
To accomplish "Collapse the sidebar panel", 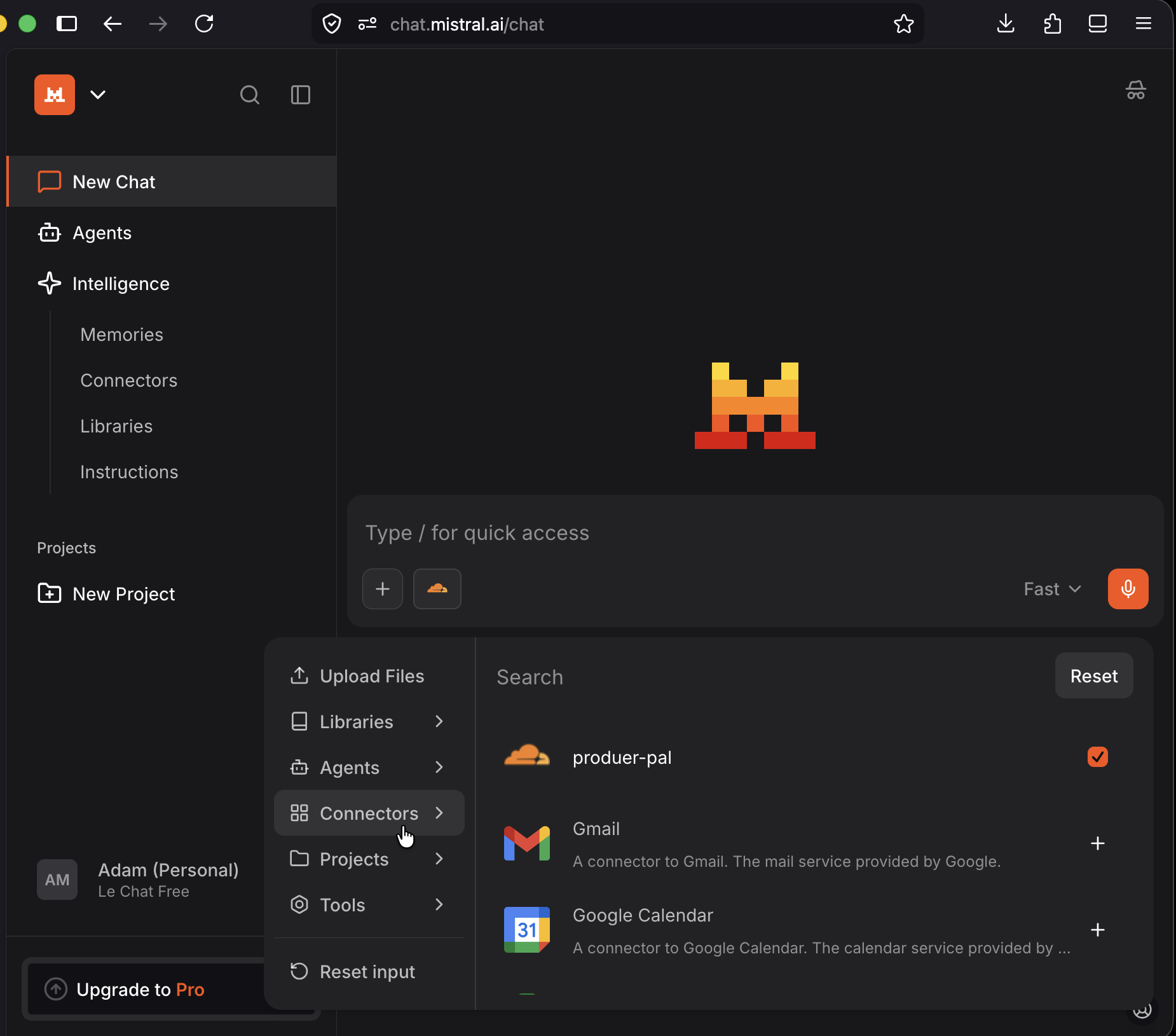I will 299,95.
